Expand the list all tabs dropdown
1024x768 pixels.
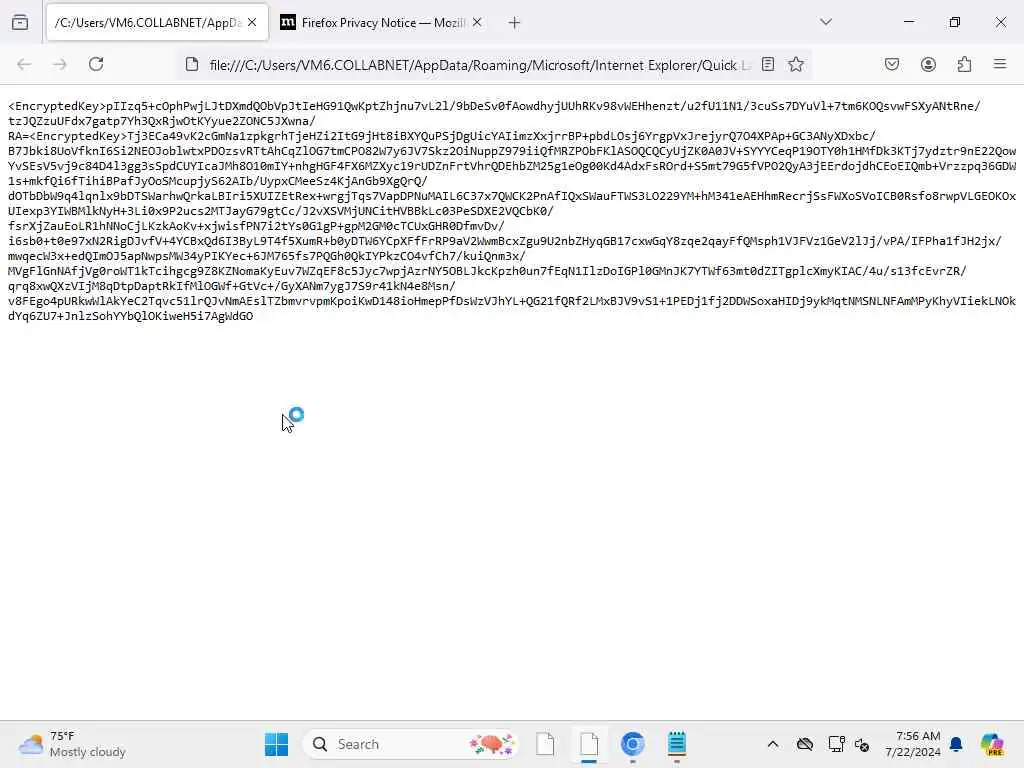coord(826,22)
